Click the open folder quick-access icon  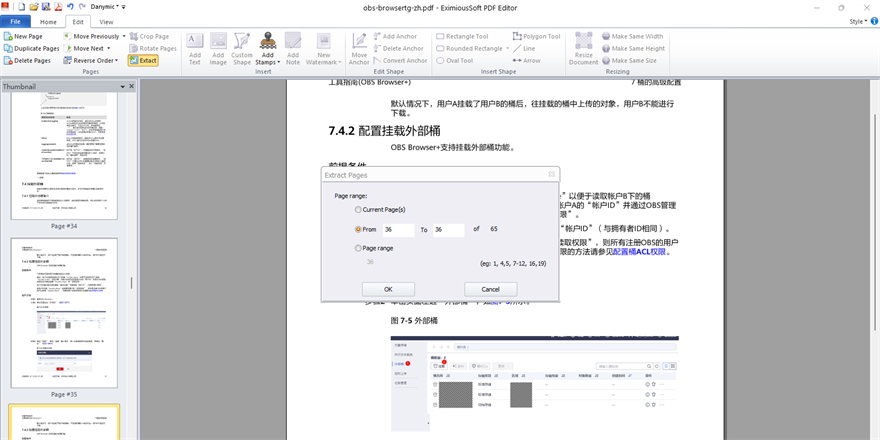coord(34,7)
